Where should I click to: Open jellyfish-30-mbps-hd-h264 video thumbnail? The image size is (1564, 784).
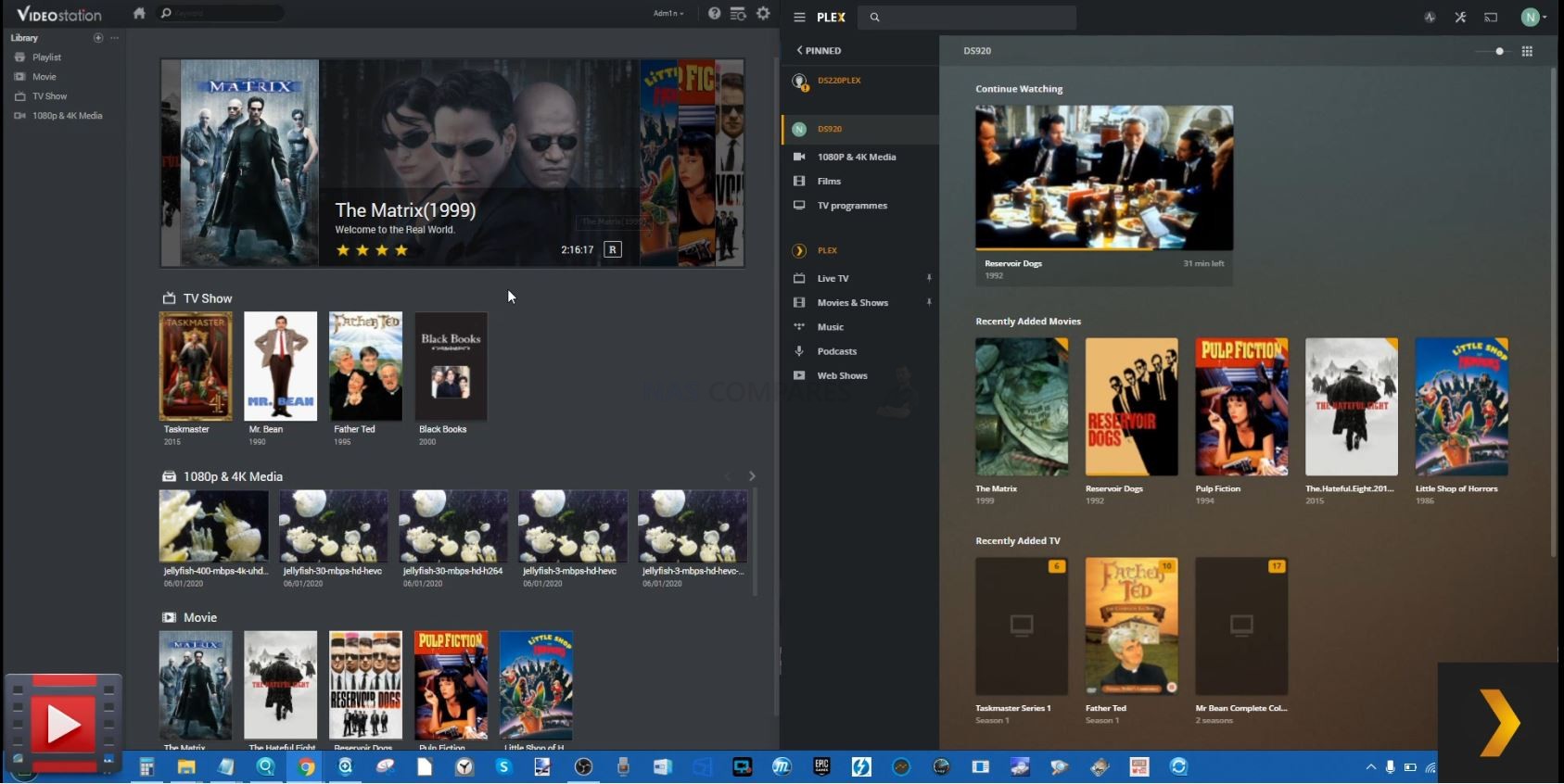click(x=453, y=526)
